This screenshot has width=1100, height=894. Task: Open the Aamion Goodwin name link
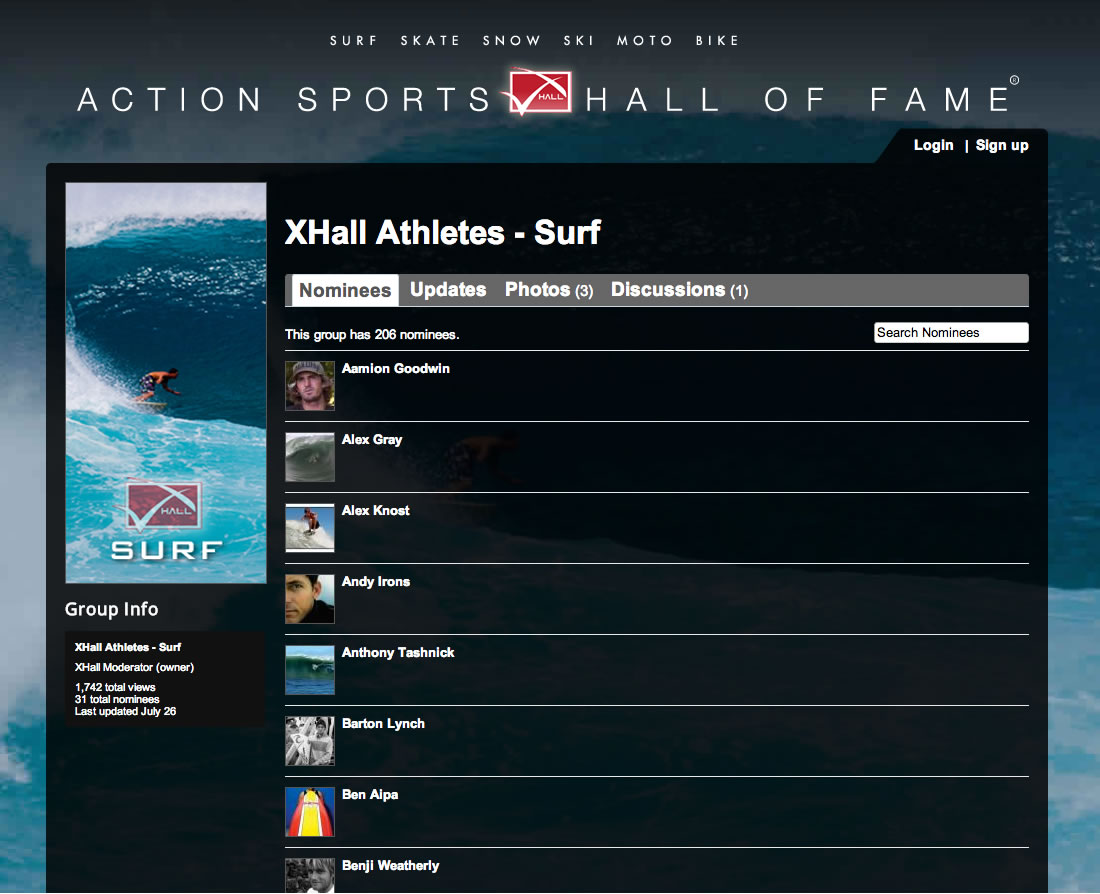396,368
